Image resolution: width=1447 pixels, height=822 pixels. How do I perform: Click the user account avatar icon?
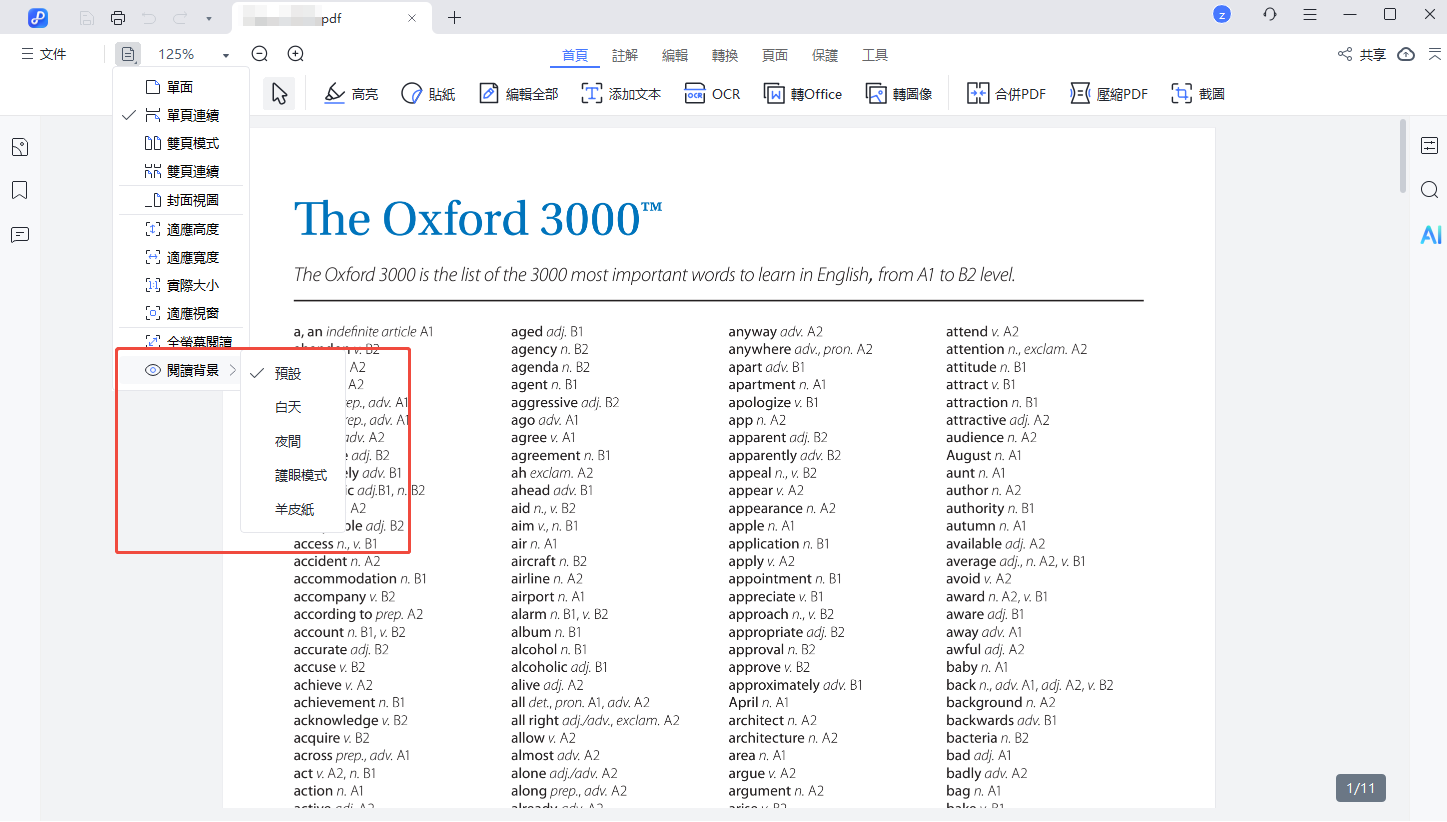pos(1222,14)
